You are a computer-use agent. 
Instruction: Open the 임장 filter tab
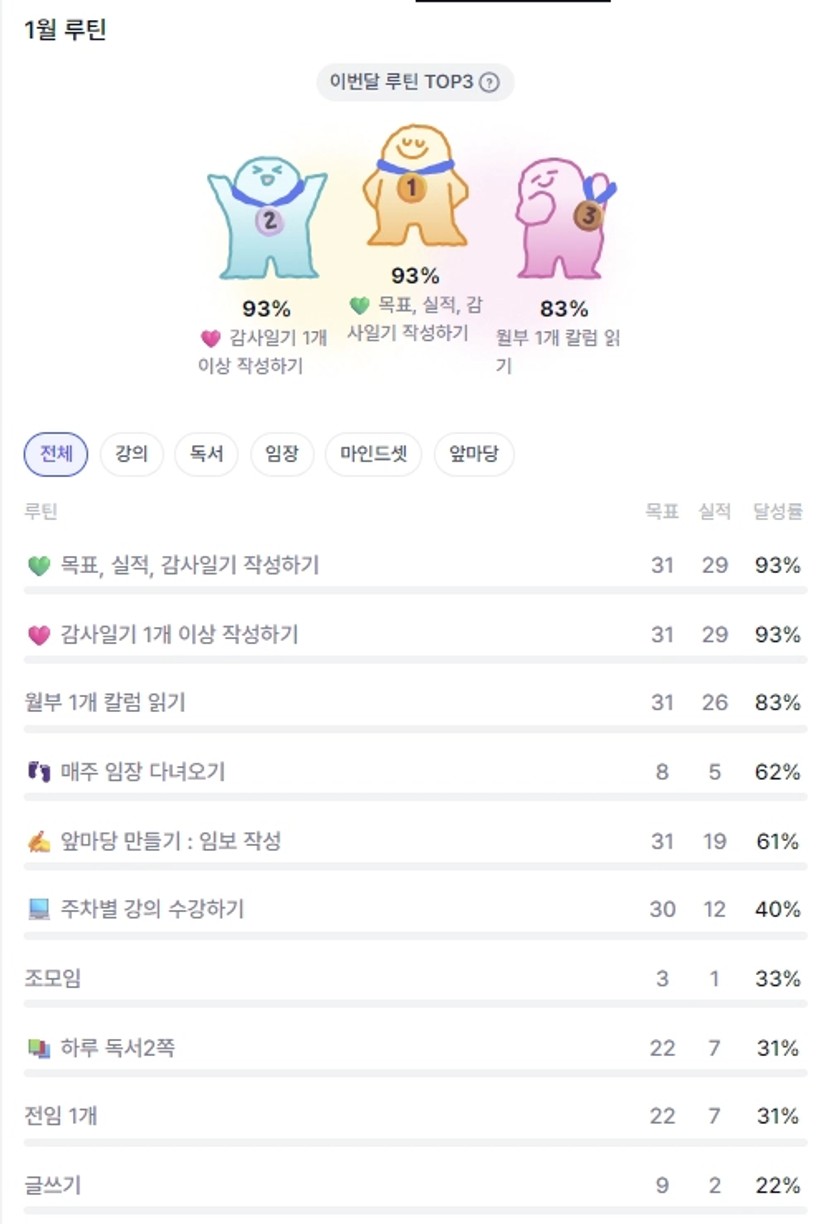[282, 455]
